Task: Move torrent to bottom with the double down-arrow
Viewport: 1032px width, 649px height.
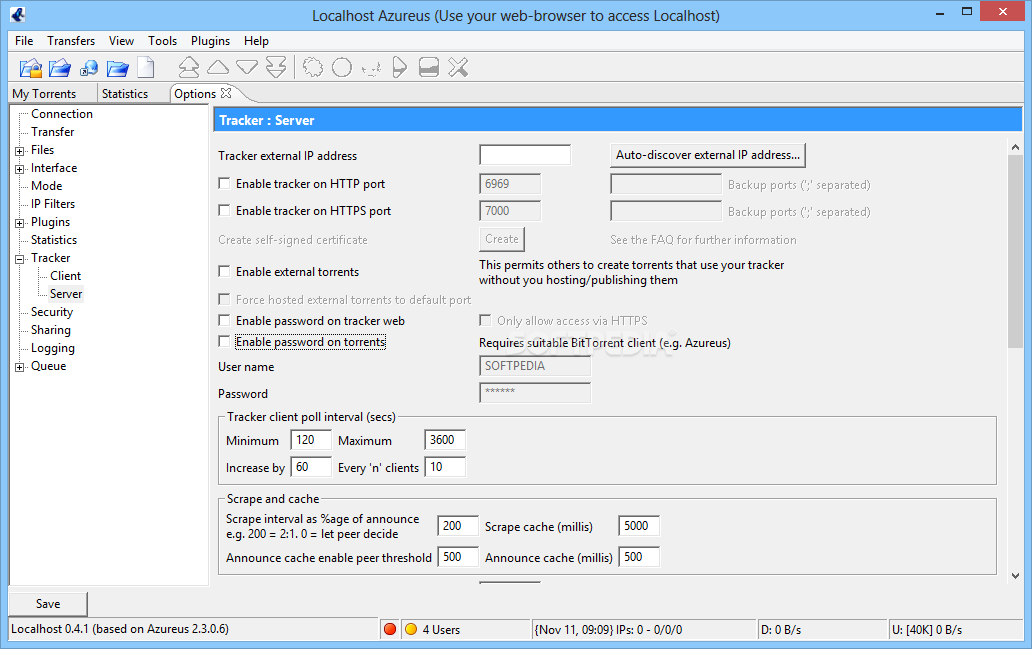Action: [276, 67]
